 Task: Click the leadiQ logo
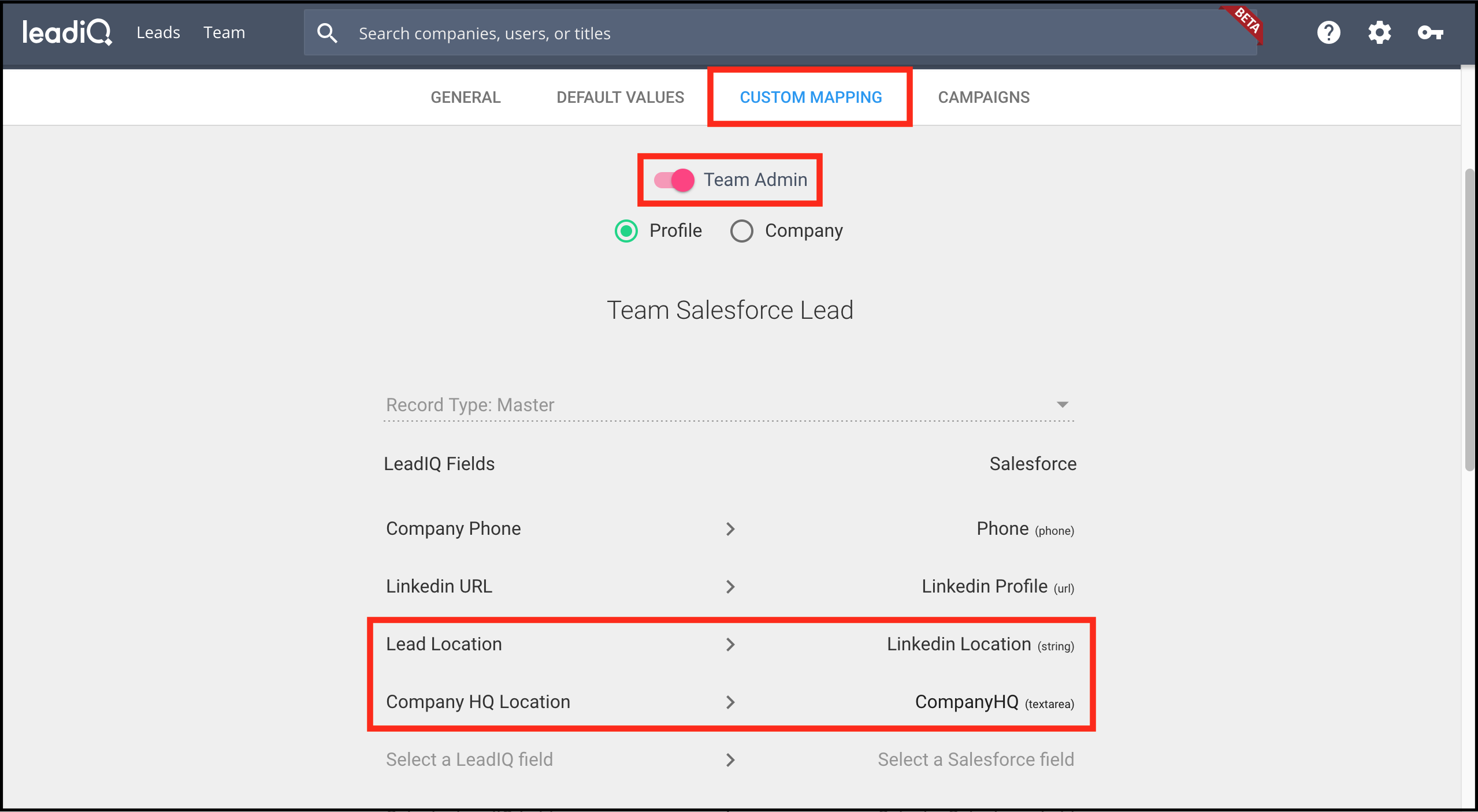(67, 32)
